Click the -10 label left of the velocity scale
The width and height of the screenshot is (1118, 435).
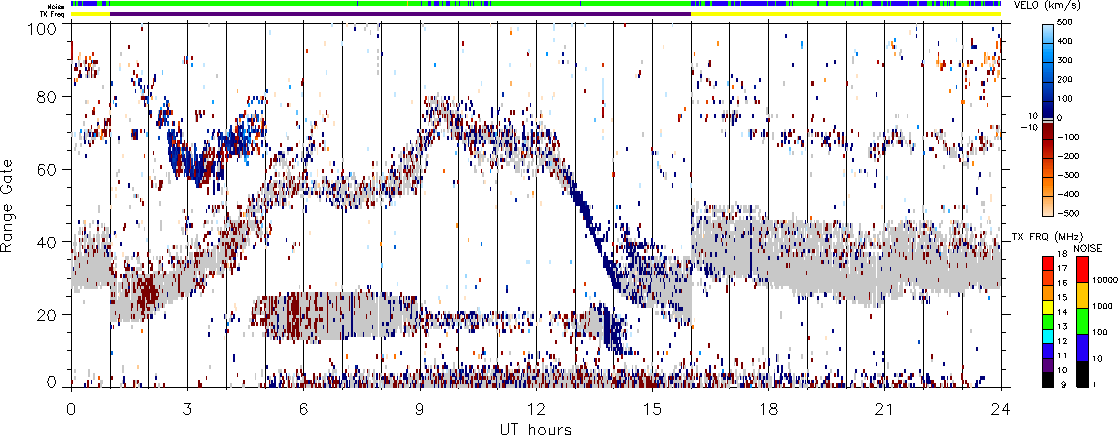click(x=1029, y=127)
